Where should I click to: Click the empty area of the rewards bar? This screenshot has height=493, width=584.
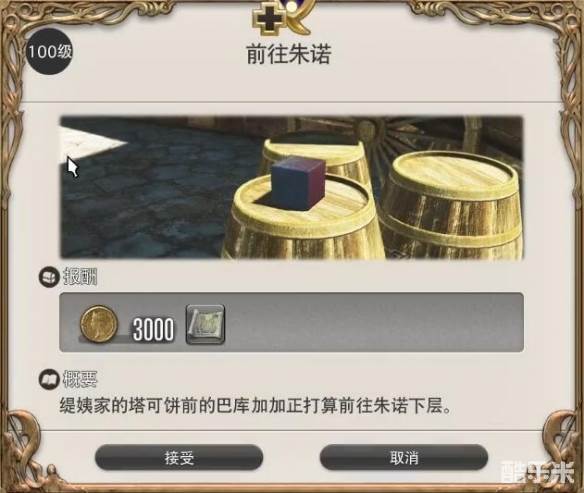pos(372,322)
